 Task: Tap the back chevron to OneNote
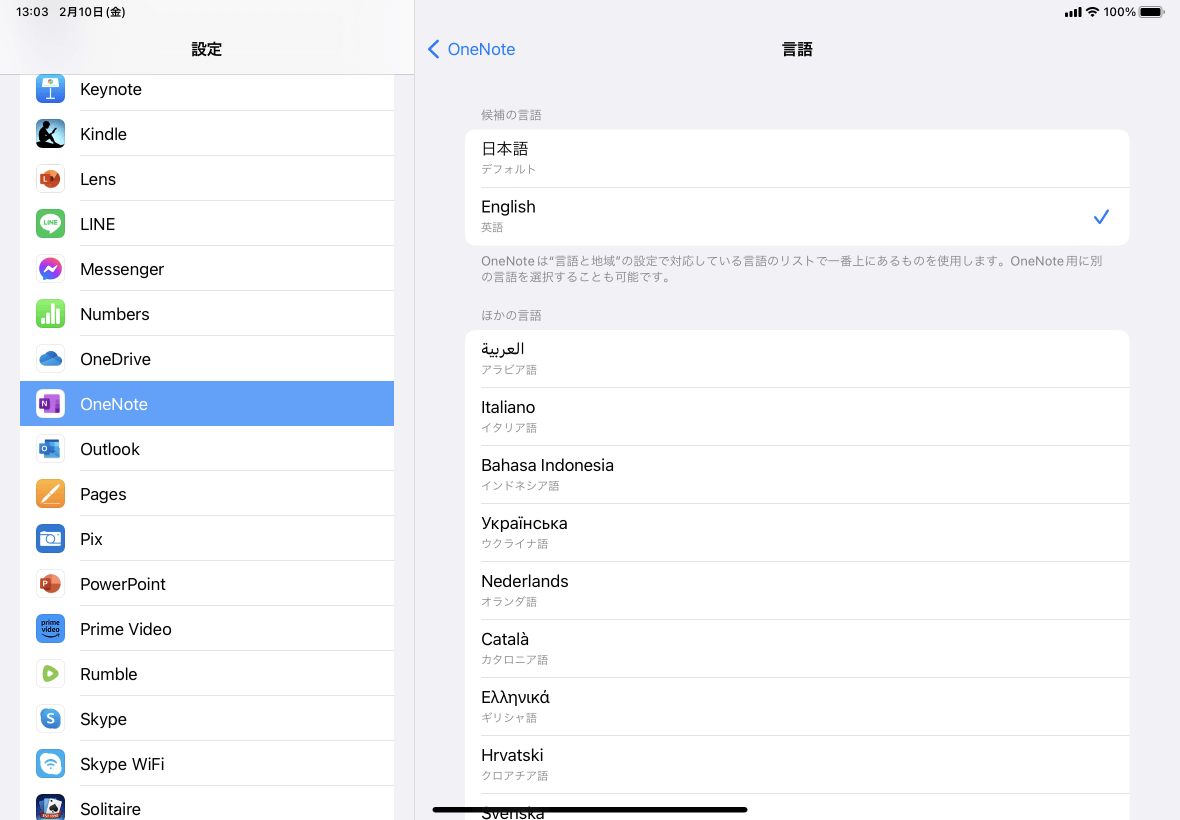pos(433,48)
